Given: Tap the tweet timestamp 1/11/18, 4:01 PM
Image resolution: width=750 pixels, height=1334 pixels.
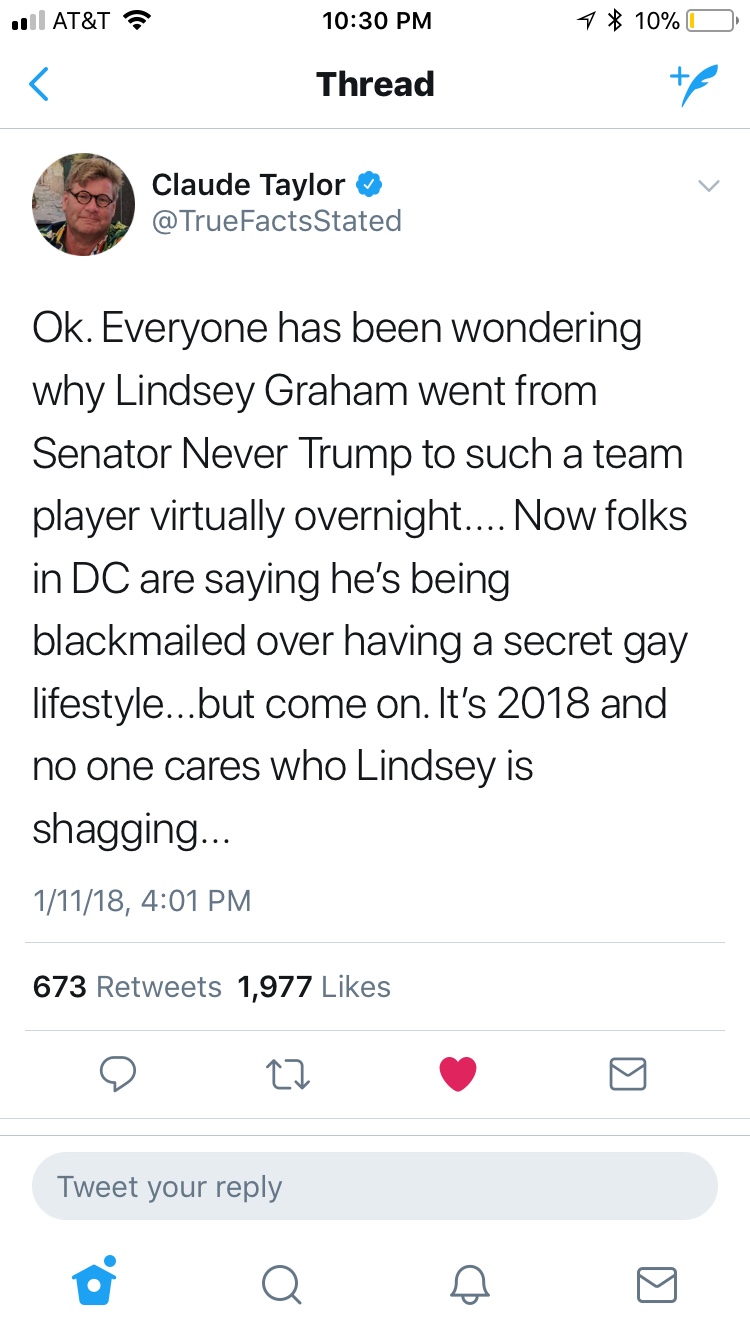Looking at the screenshot, I should 141,900.
